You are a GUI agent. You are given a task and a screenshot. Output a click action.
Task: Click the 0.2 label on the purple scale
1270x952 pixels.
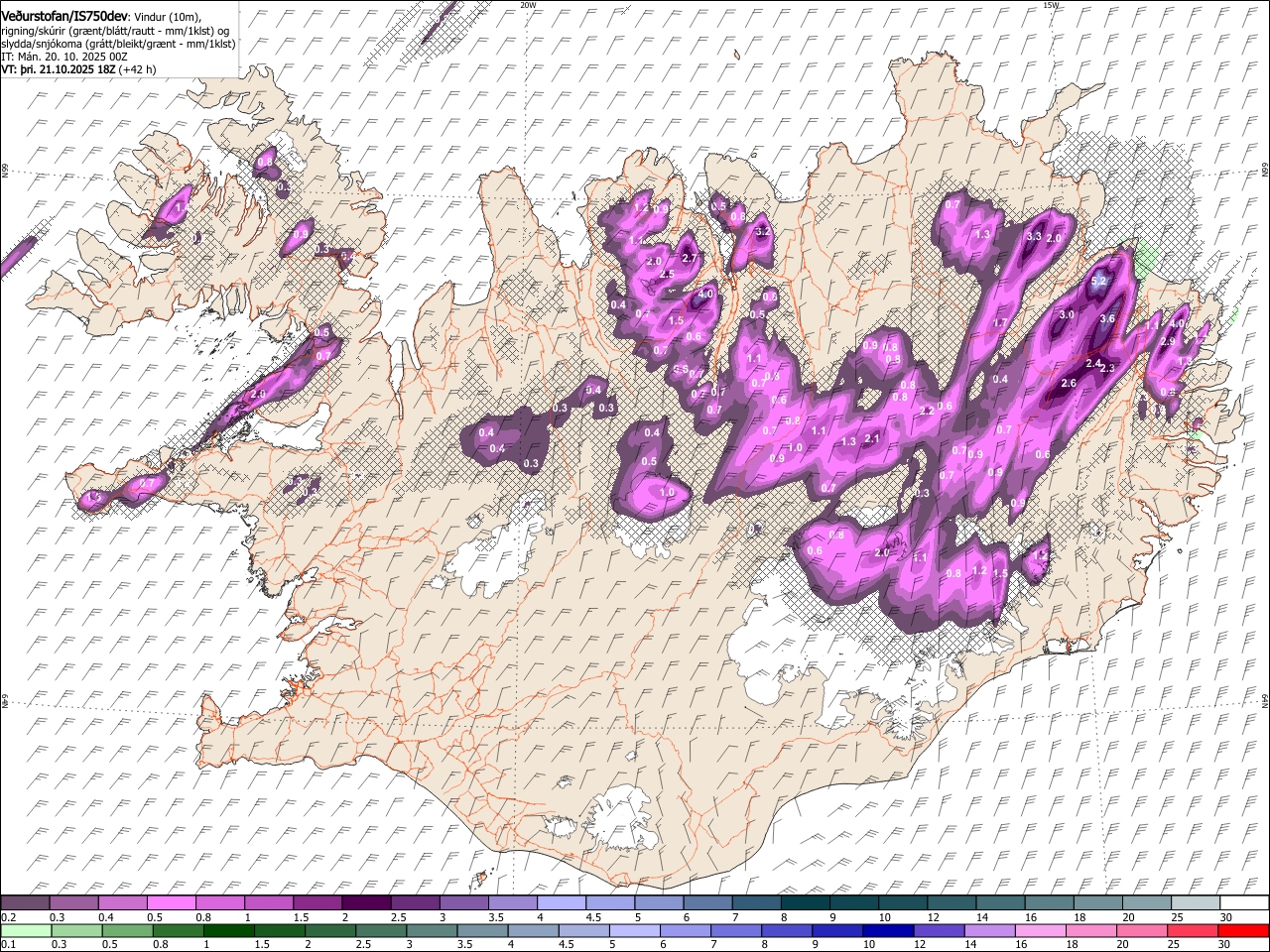click(8, 917)
